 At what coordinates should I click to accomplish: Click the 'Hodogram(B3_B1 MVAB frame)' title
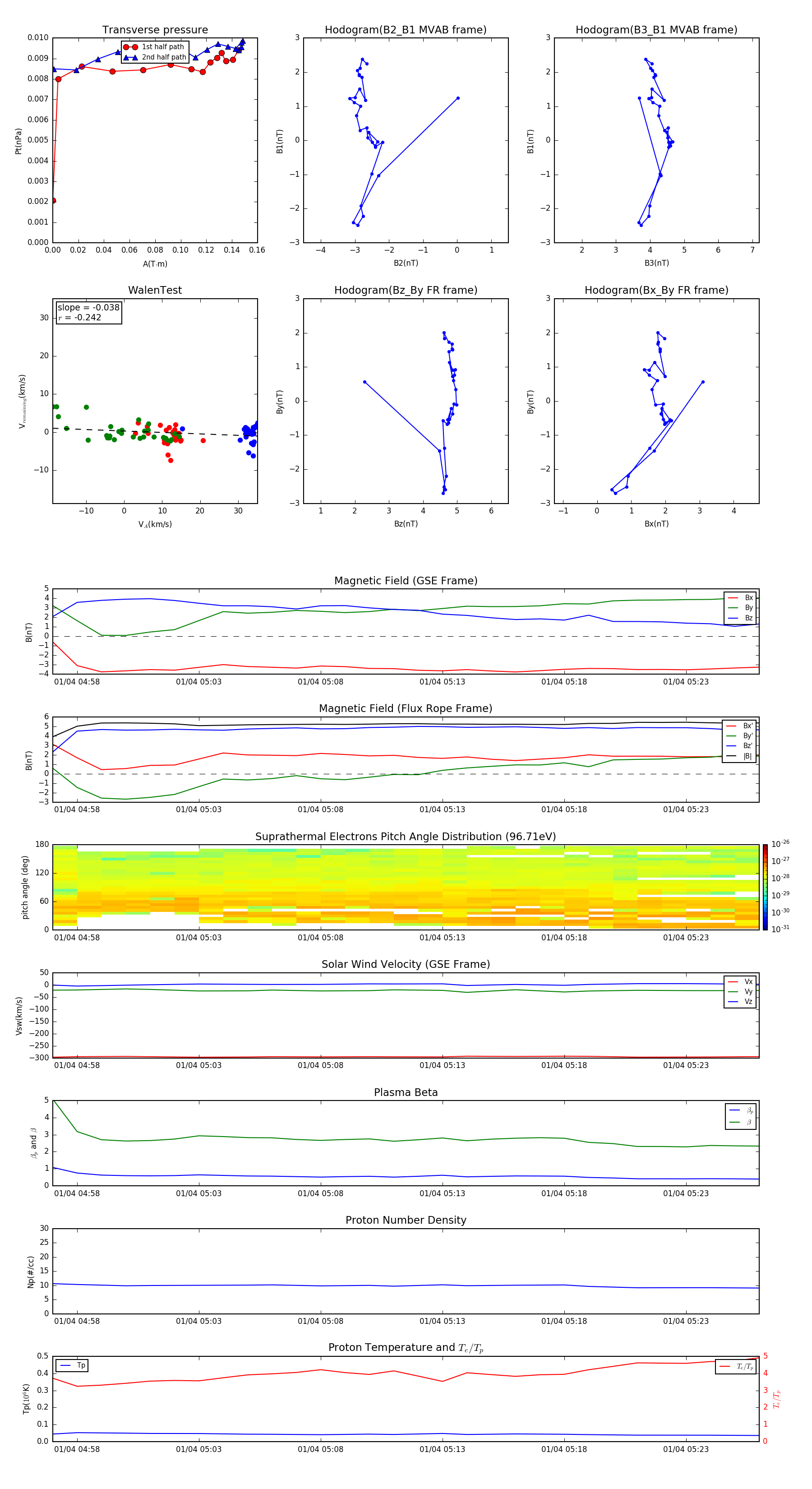pyautogui.click(x=656, y=29)
